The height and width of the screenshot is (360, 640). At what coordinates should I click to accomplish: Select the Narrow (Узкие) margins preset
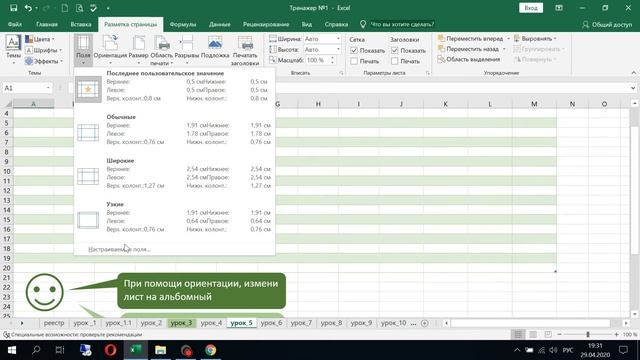tap(174, 217)
